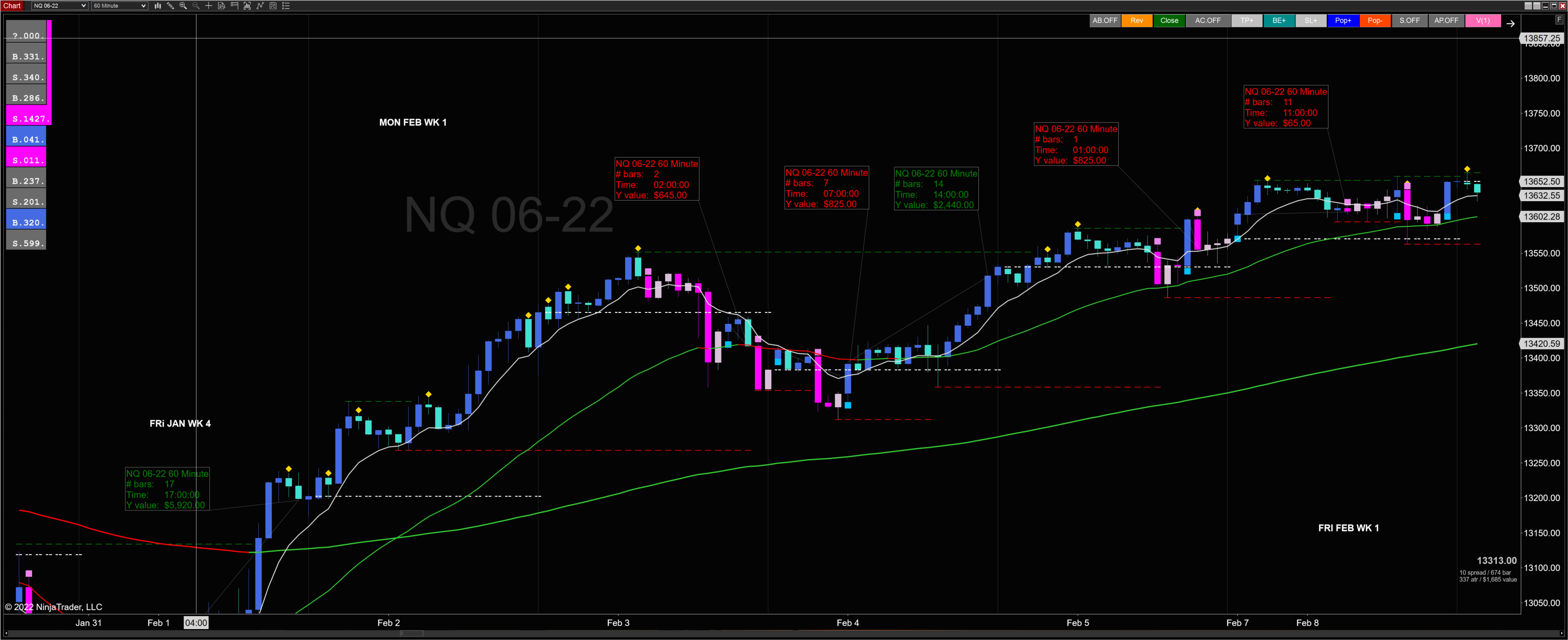Viewport: 1568px width, 640px height.
Task: Select the crosshair cursor icon
Action: (x=209, y=5)
